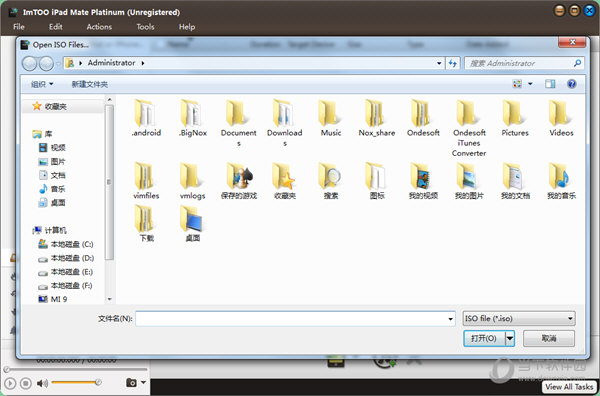Click the playback progress bar
Viewport: 600px width, 396px height.
76,369
